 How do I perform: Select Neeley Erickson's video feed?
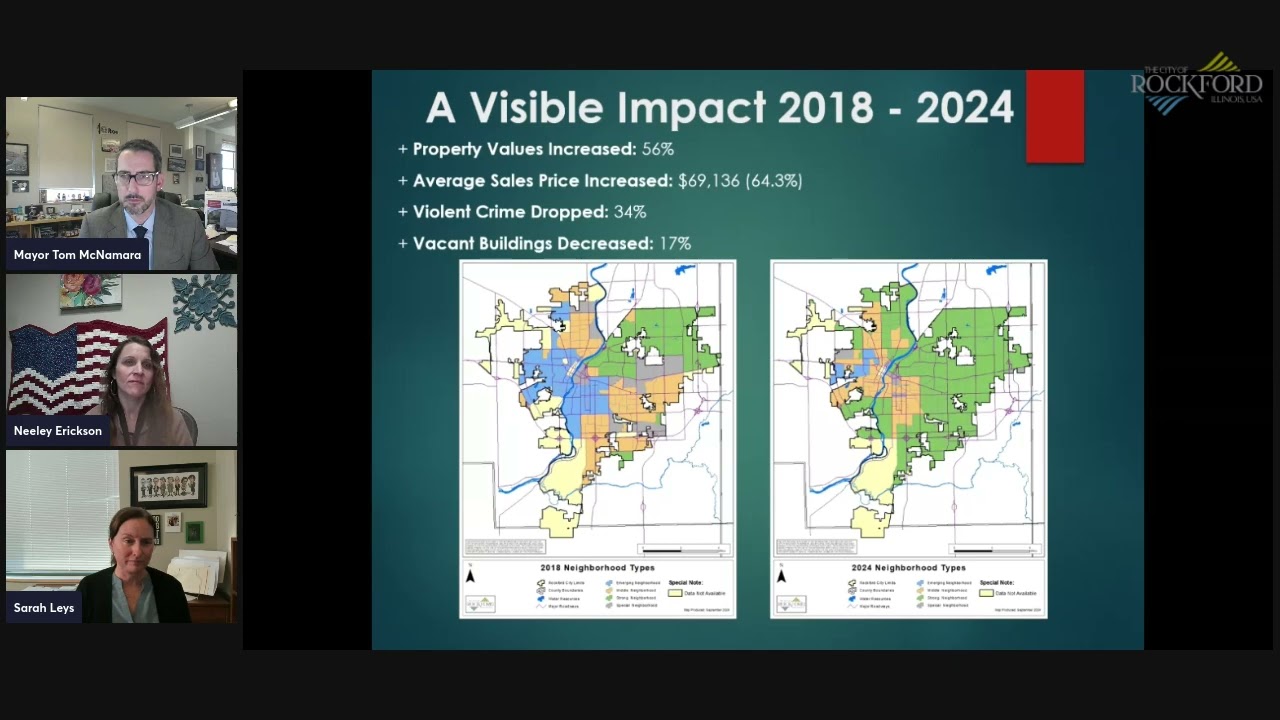pos(122,360)
